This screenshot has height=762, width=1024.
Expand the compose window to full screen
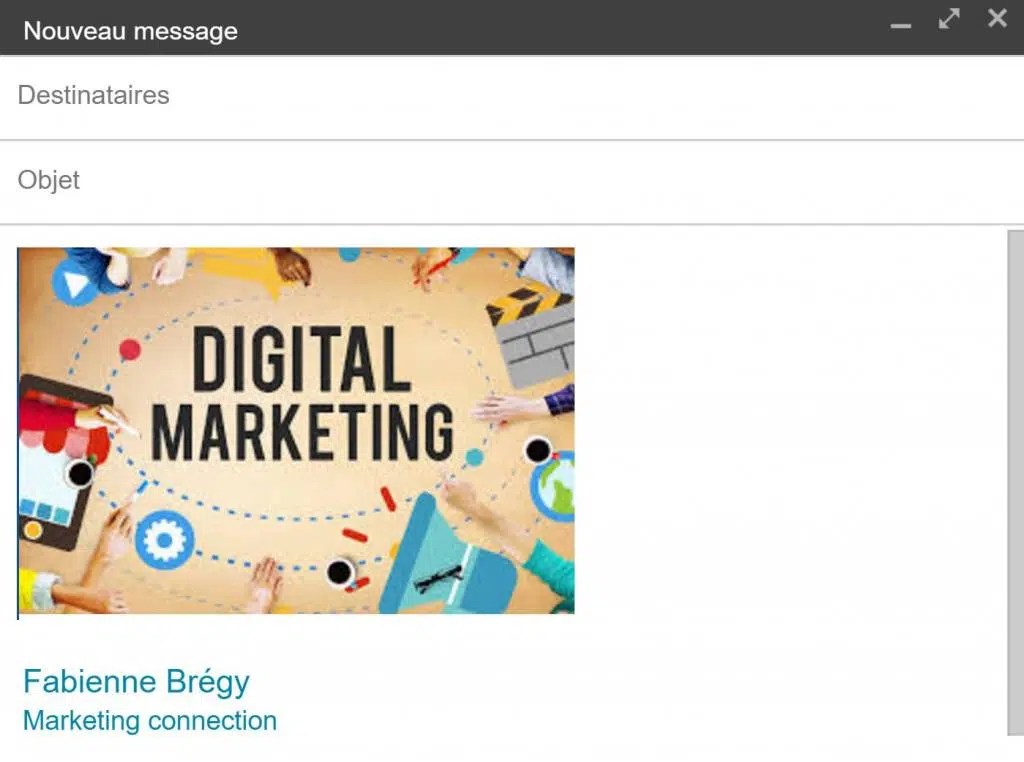(949, 19)
